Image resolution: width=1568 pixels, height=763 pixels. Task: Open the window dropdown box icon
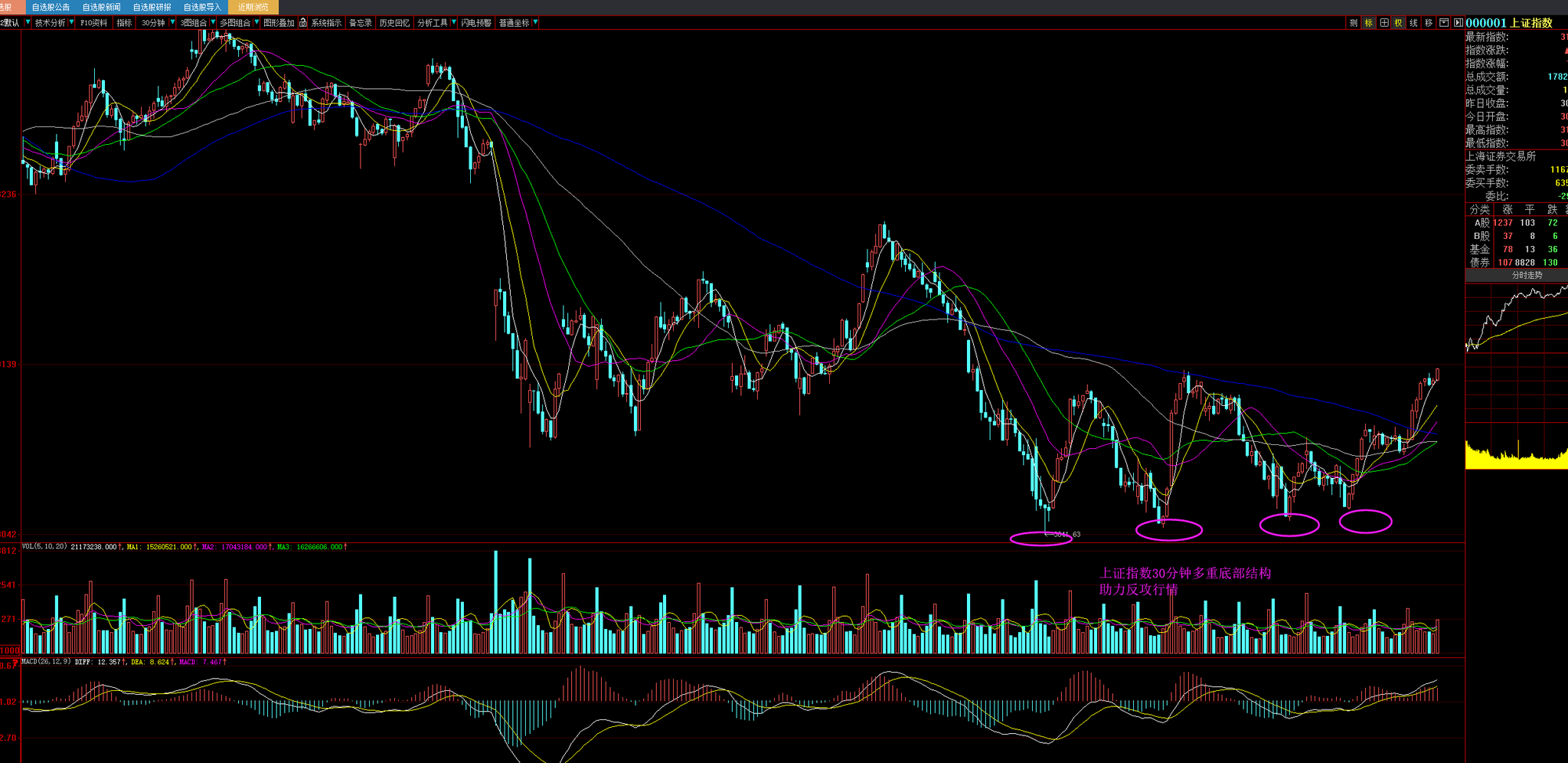pos(1444,23)
